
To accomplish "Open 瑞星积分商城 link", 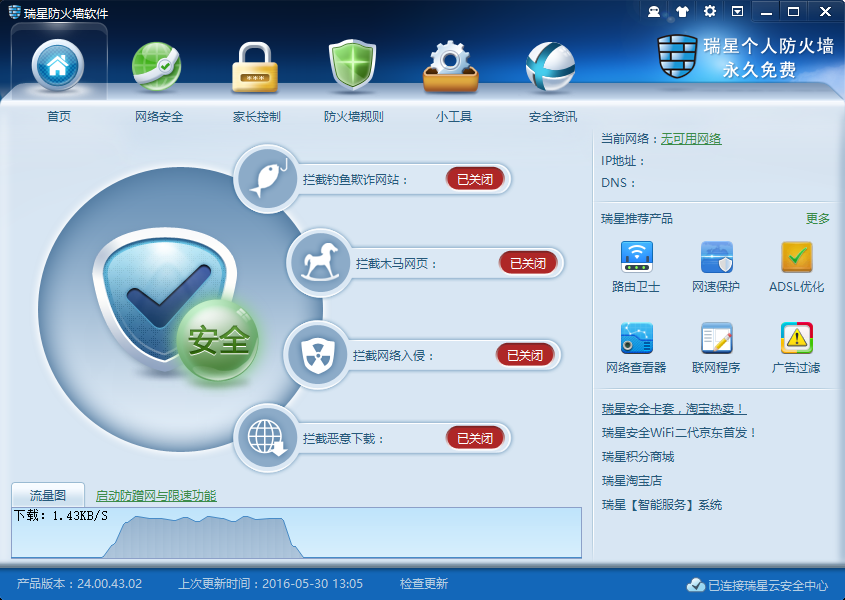I will coord(638,457).
